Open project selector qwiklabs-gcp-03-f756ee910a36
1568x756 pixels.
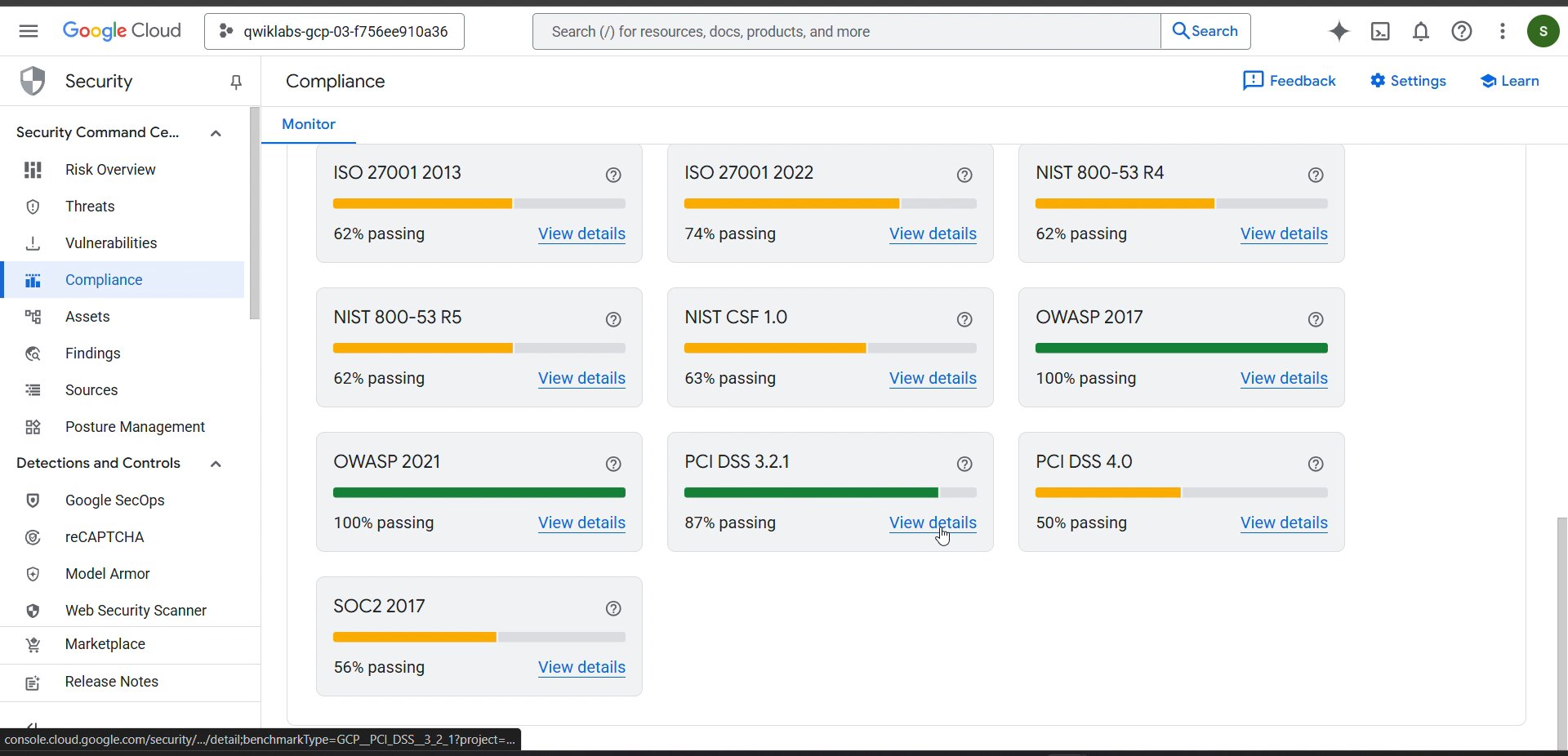(x=334, y=31)
